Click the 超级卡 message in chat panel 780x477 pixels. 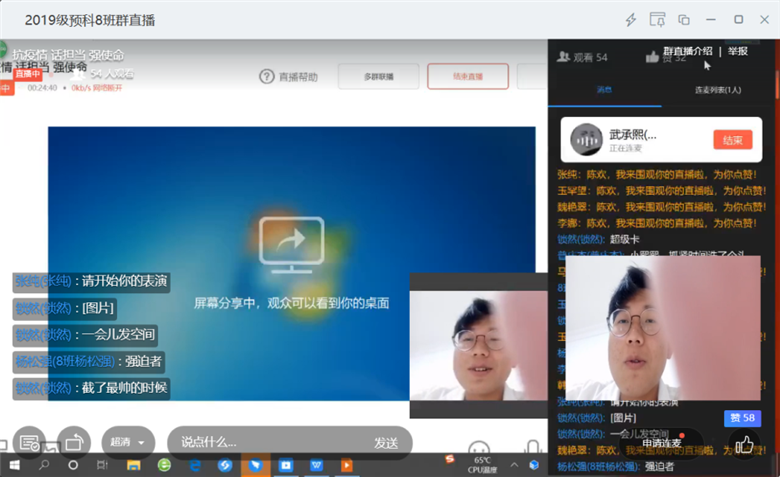coord(598,240)
